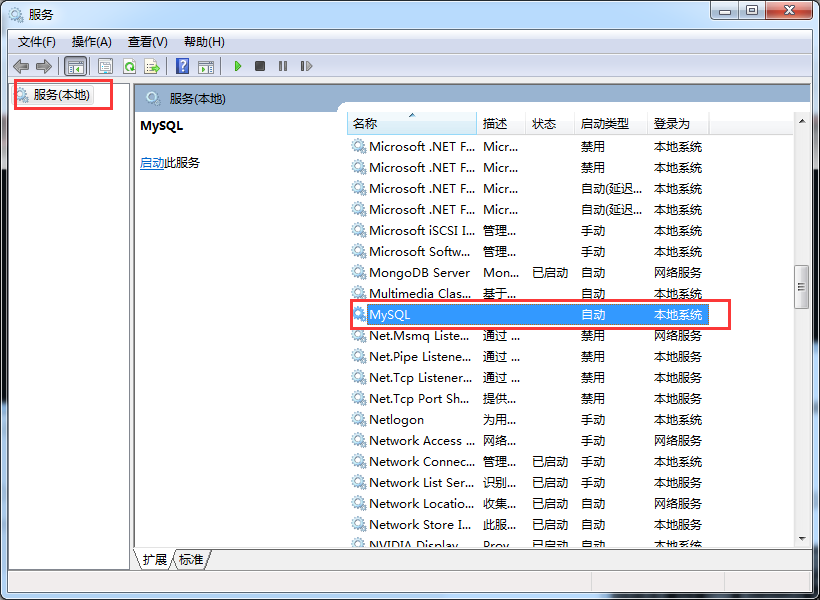The width and height of the screenshot is (820, 600).
Task: Click the green Start Service play icon
Action: 238,66
